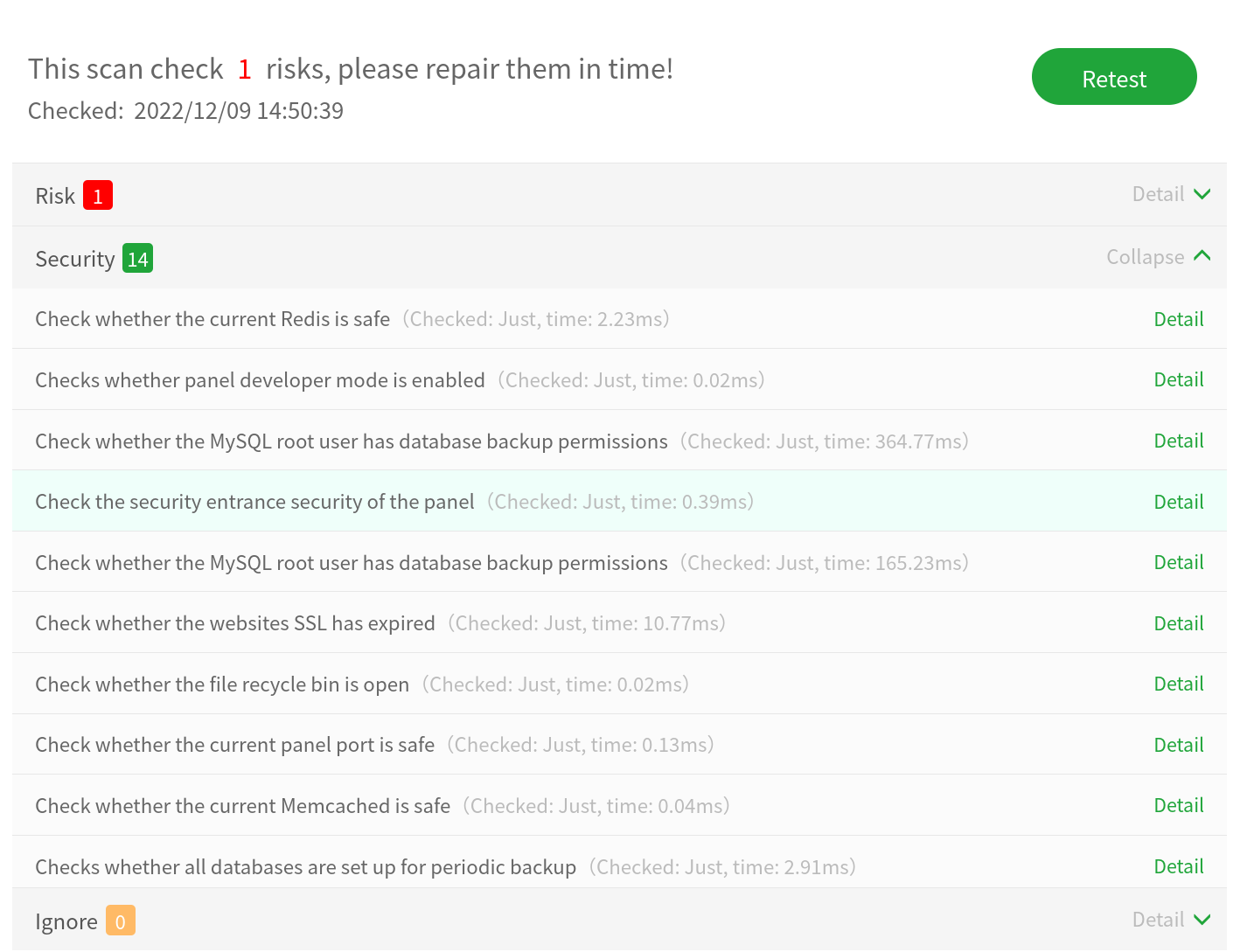The image size is (1254, 952).
Task: Open Detail for the Redis safety check
Action: tap(1179, 318)
